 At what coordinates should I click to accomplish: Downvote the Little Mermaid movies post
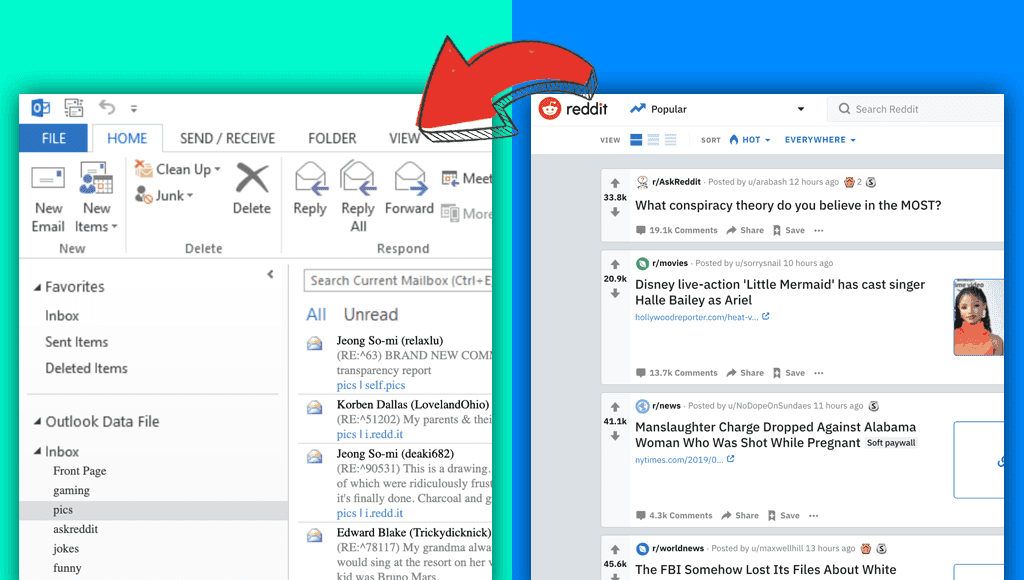click(x=615, y=294)
